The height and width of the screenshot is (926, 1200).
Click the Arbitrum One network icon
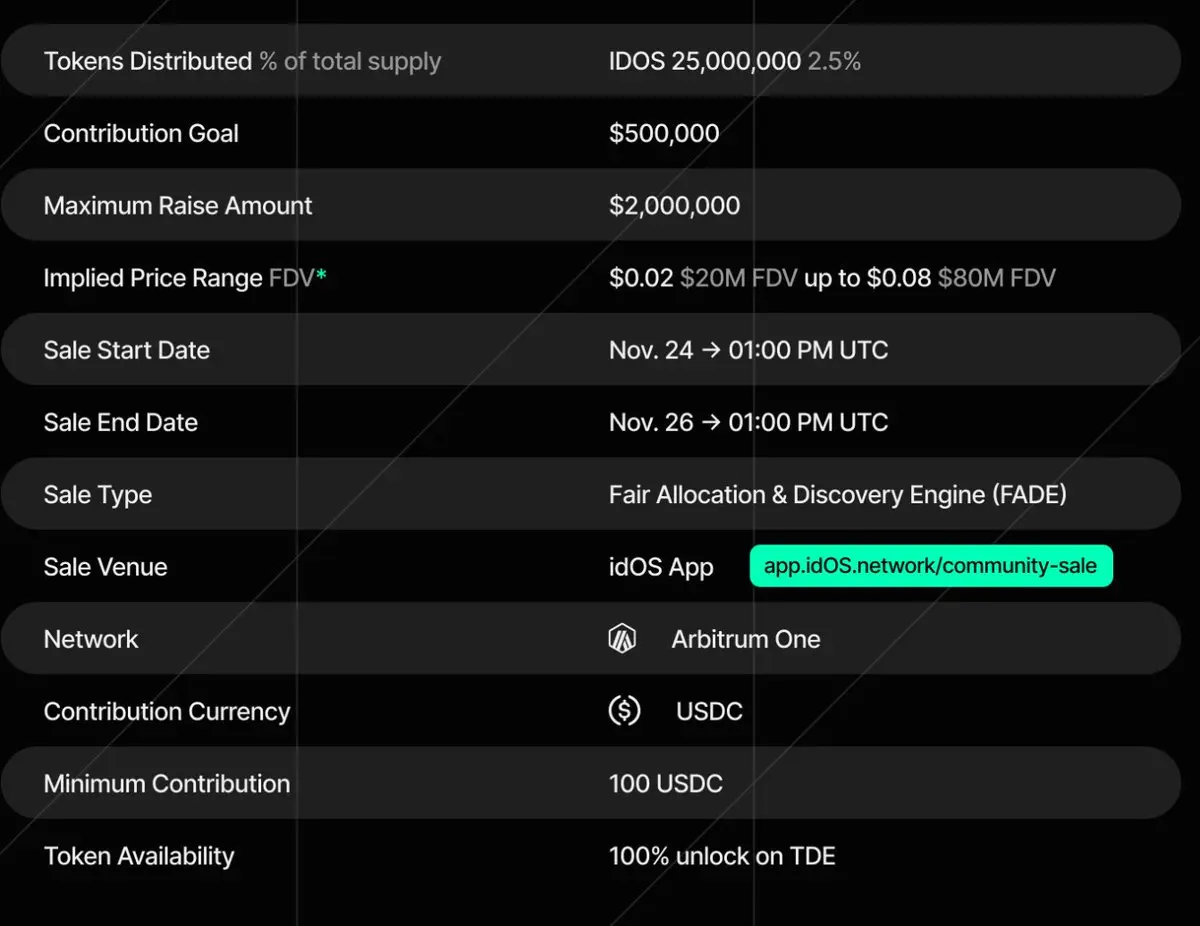[x=622, y=638]
